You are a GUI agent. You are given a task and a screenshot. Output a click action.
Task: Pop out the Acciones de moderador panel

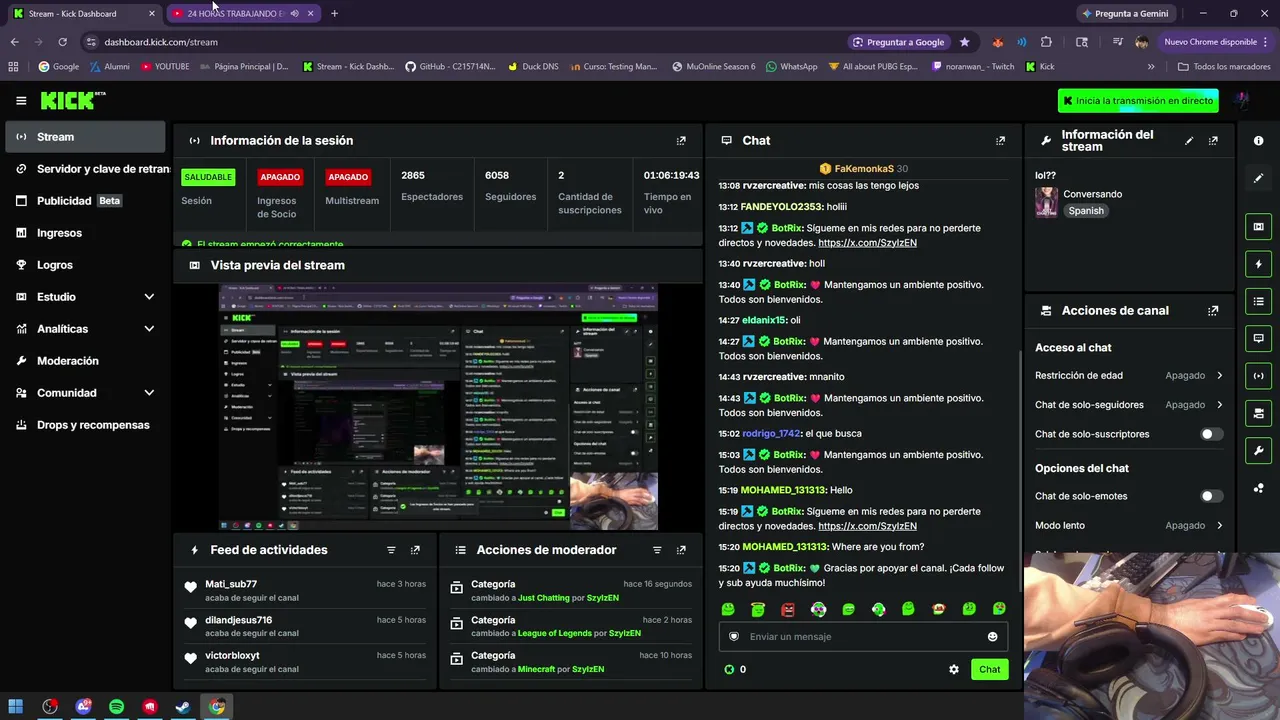[x=681, y=550]
